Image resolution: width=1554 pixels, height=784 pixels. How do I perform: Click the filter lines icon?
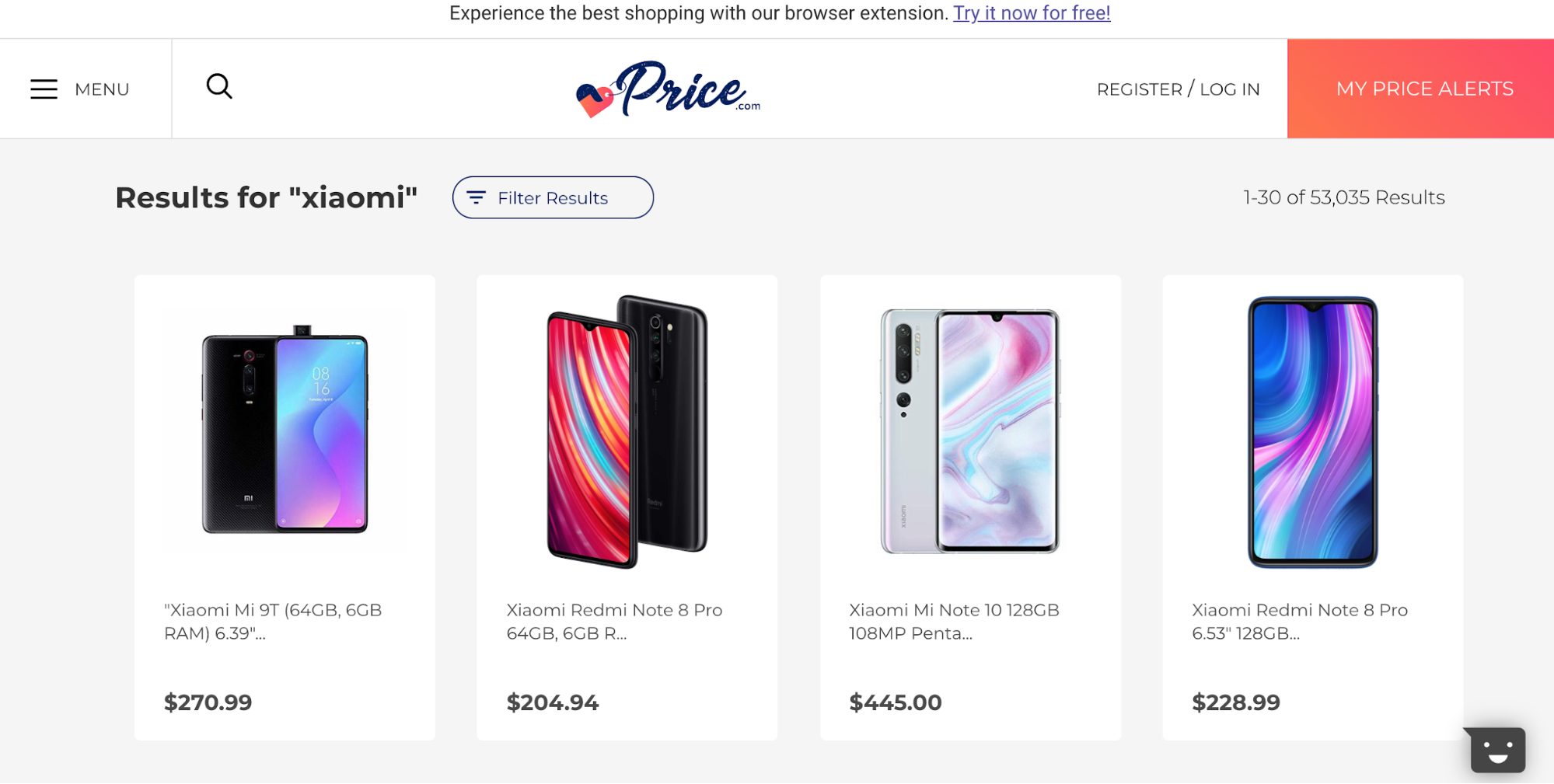pos(476,197)
